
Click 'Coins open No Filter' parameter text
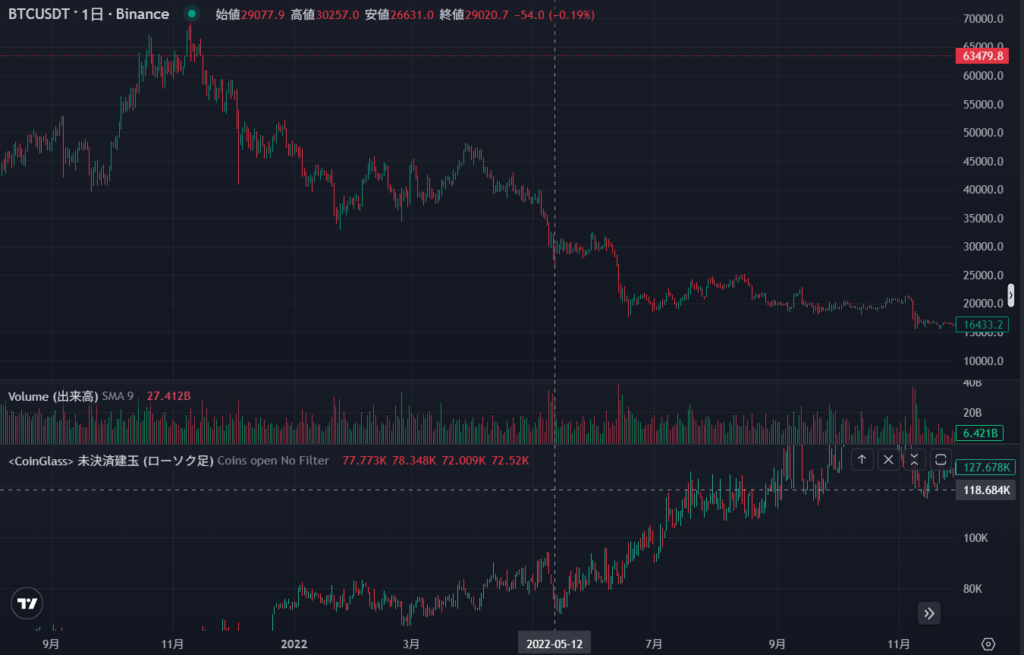pyautogui.click(x=273, y=461)
